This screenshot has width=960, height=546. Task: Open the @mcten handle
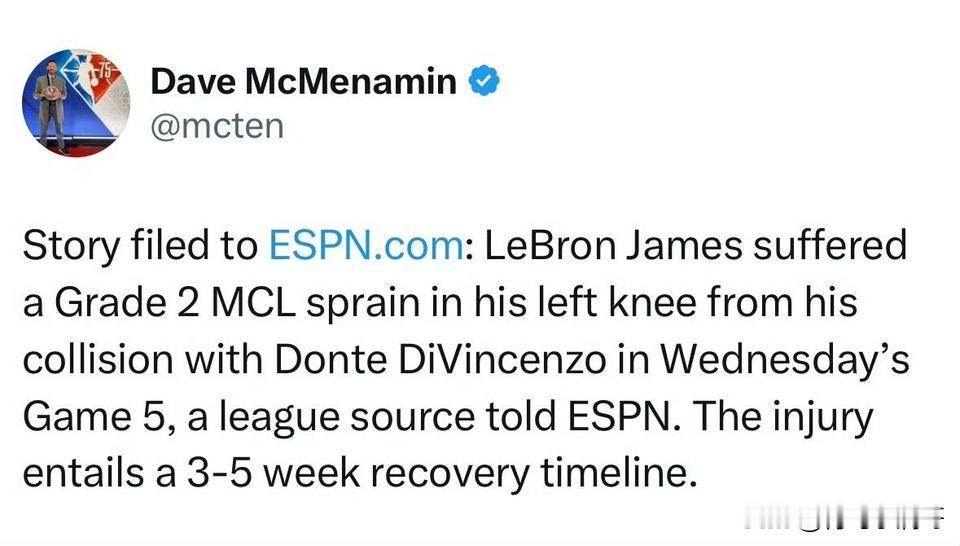click(217, 126)
